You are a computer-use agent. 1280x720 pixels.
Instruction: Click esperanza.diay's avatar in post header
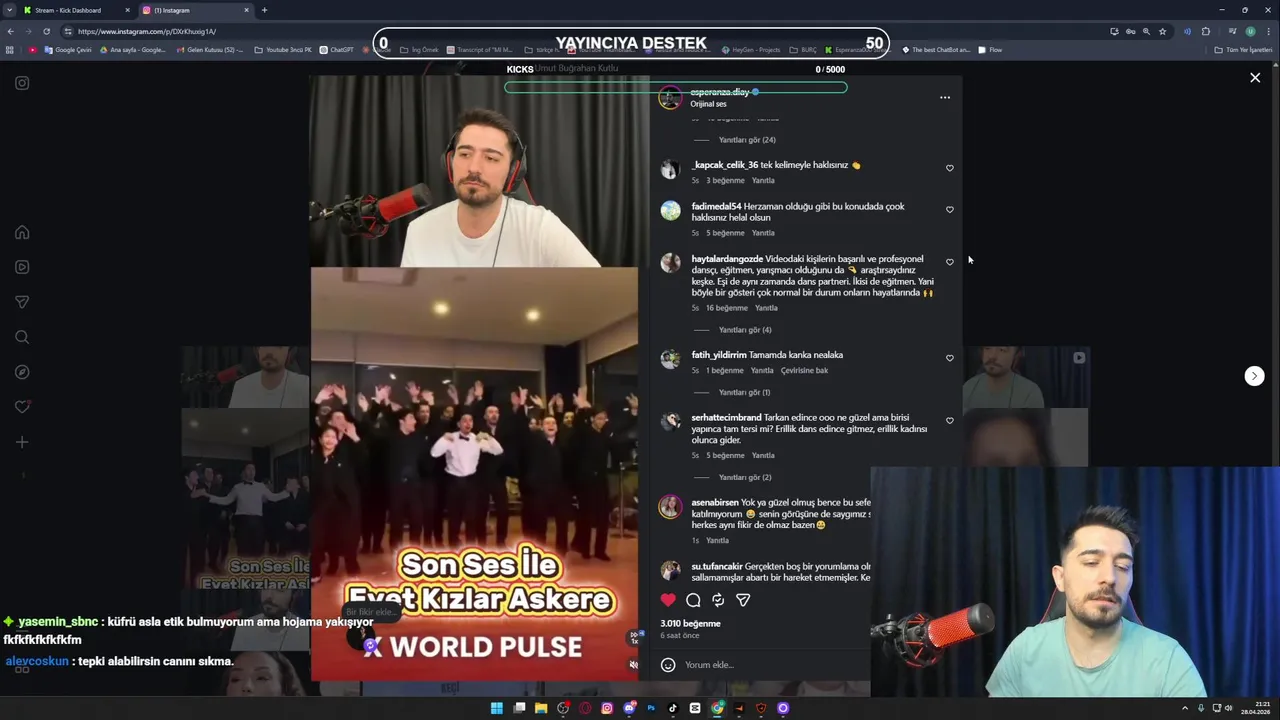click(x=670, y=98)
